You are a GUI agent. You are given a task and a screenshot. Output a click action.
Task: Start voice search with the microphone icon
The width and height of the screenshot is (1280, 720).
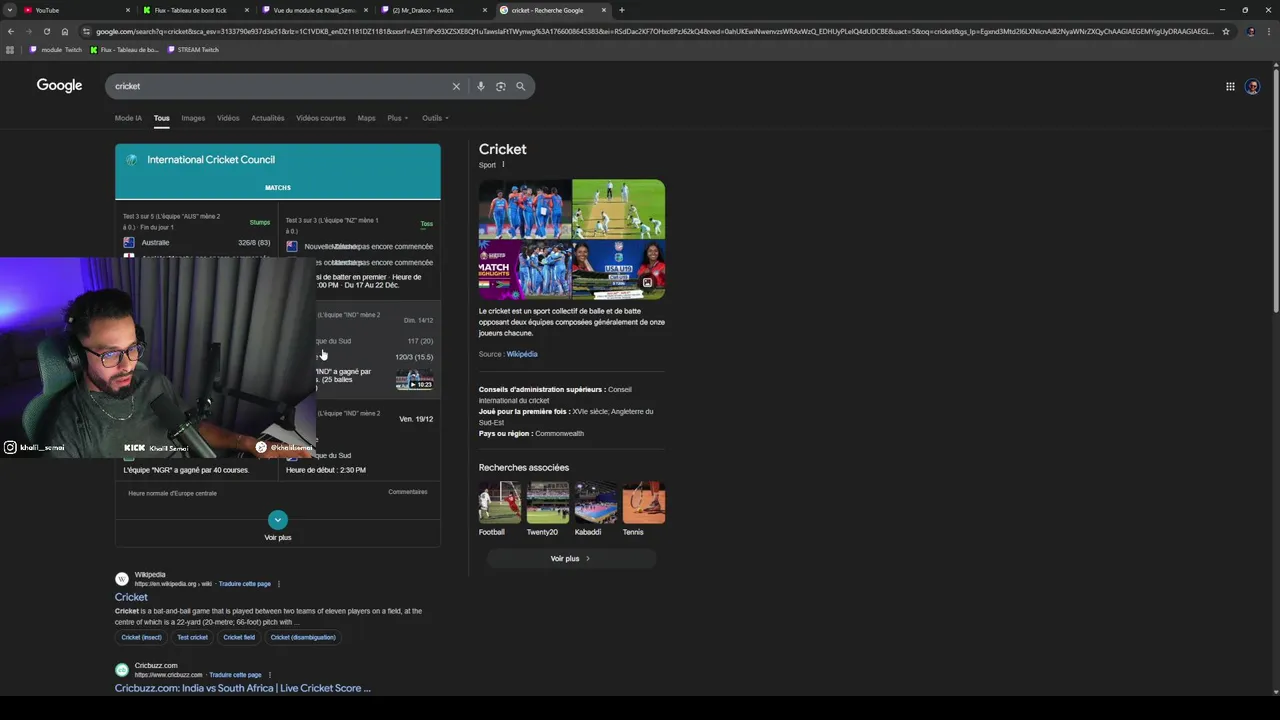click(x=481, y=86)
